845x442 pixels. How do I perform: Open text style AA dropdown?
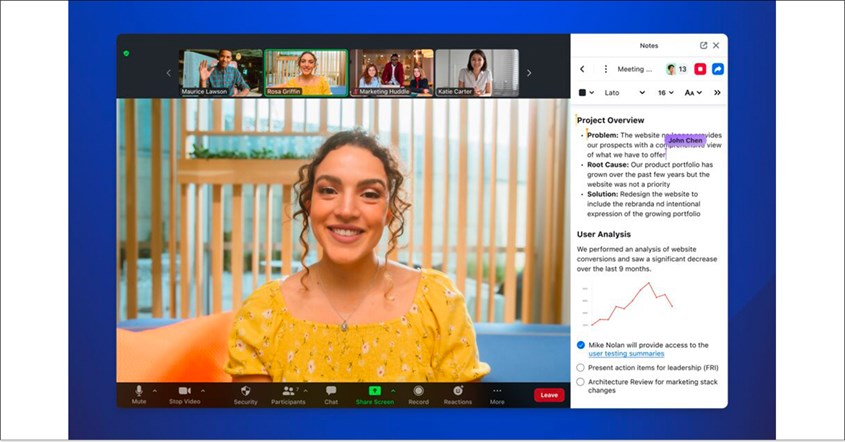693,93
